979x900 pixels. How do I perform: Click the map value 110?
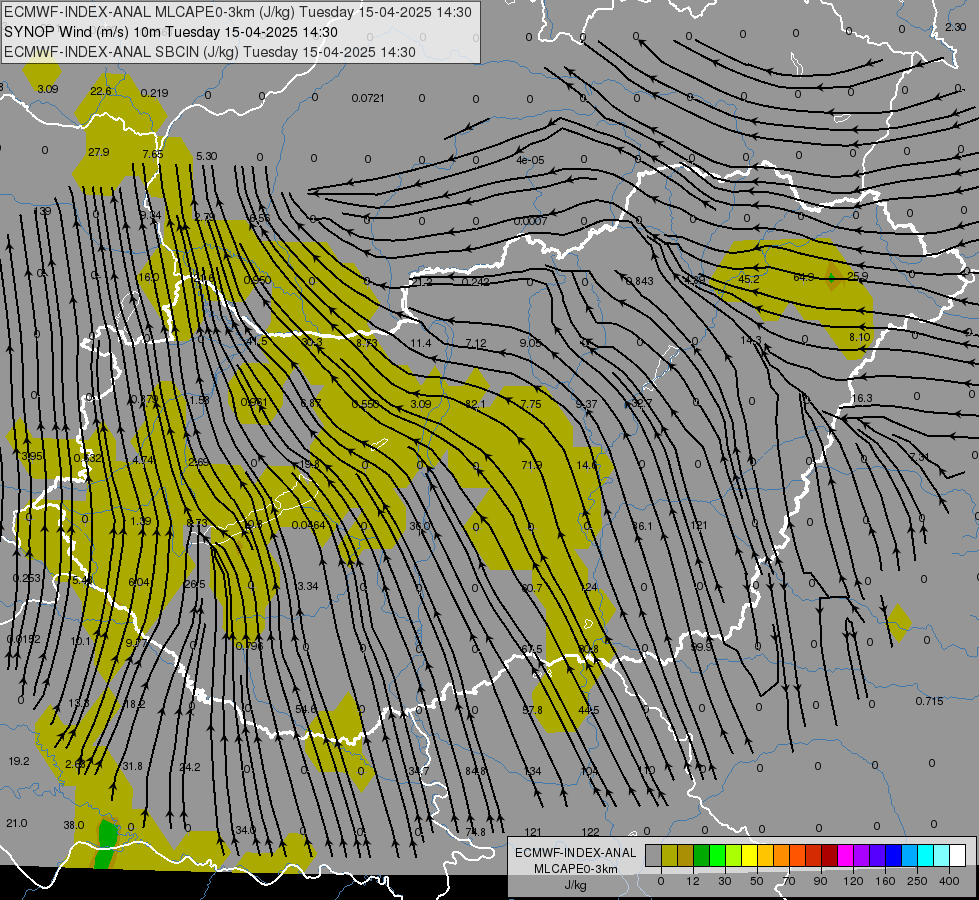646,770
